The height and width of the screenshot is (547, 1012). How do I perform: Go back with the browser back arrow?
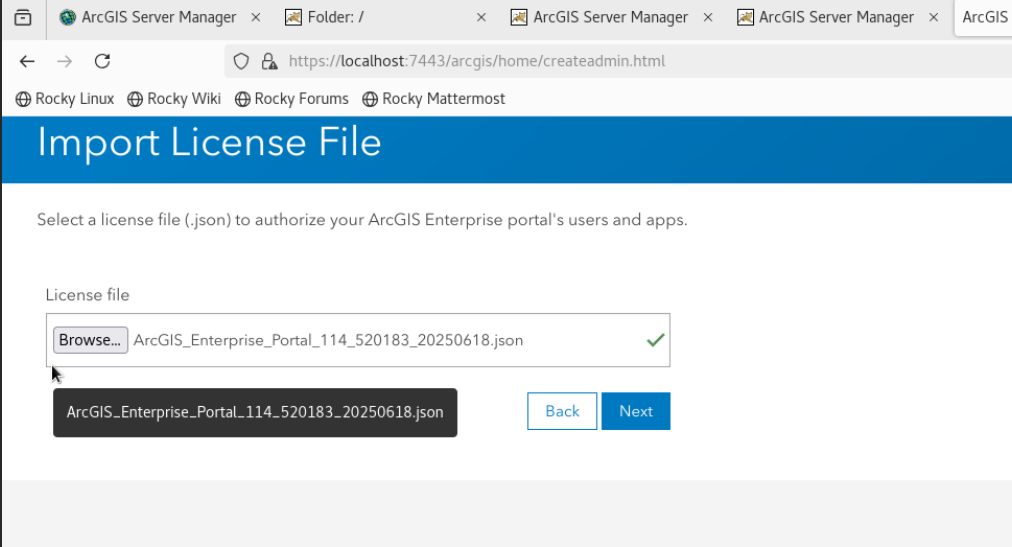[x=26, y=61]
